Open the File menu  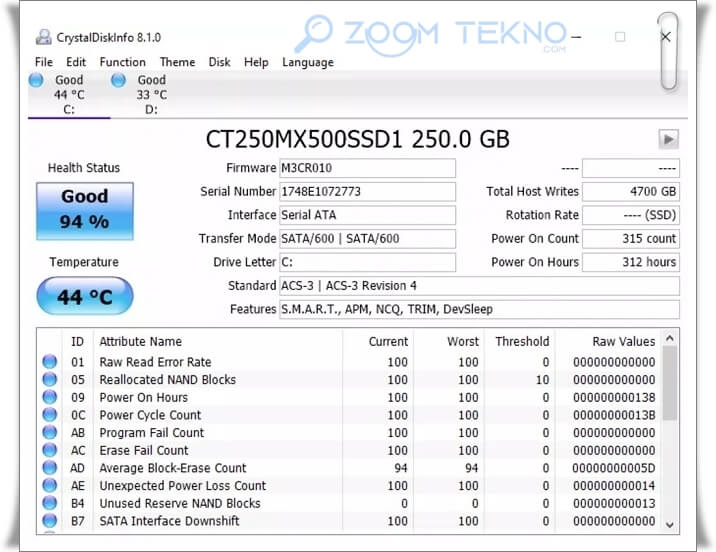44,62
